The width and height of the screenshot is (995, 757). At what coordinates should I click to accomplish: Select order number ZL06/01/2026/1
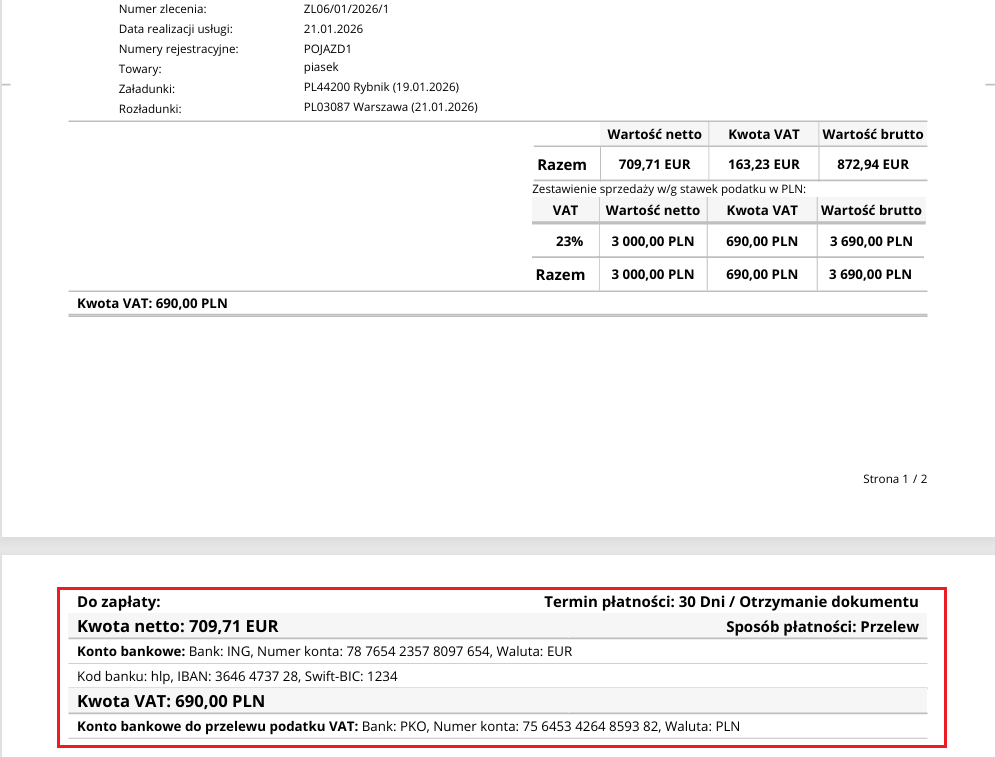[346, 9]
